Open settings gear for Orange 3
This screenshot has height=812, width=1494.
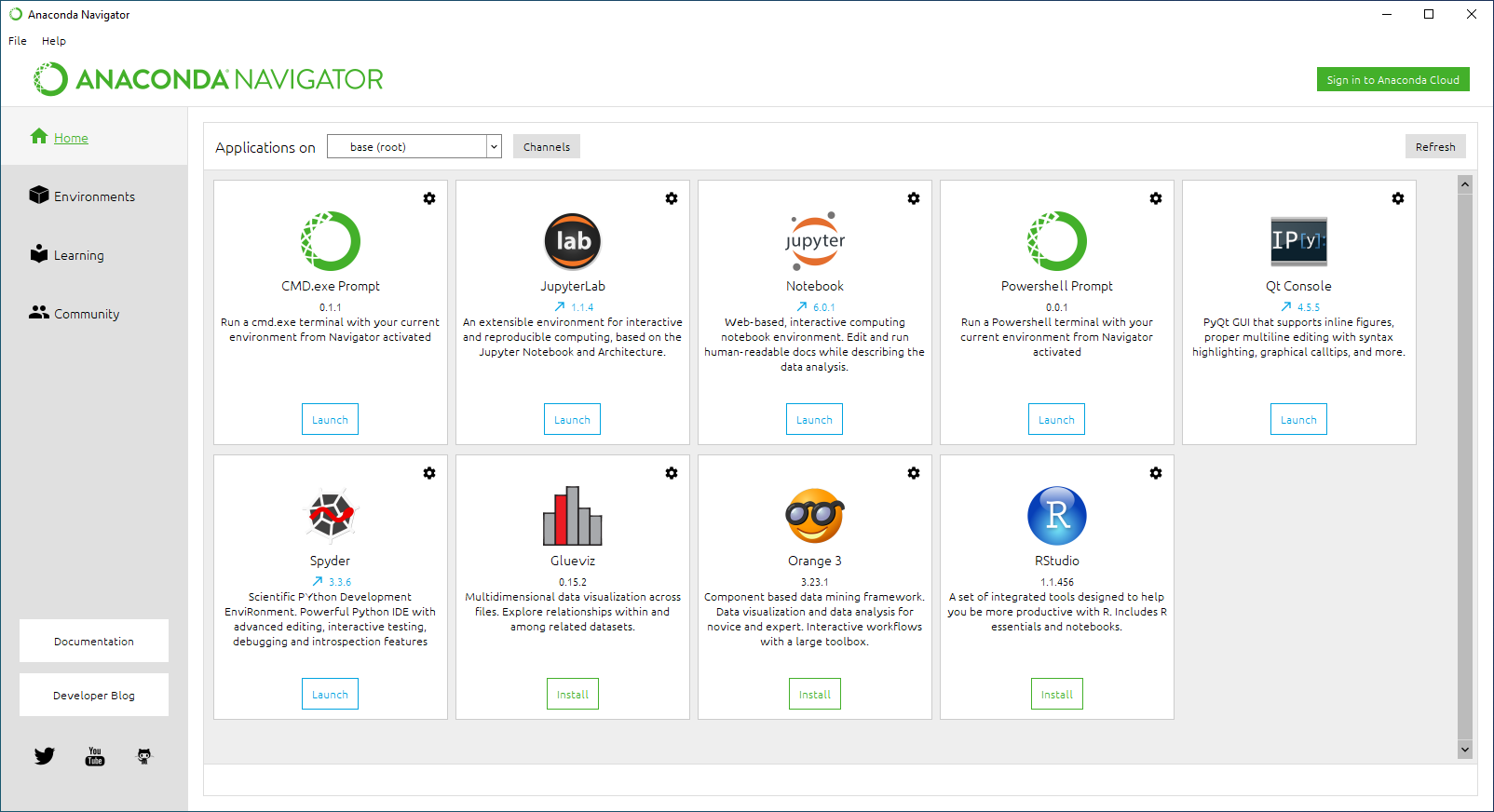pos(914,473)
